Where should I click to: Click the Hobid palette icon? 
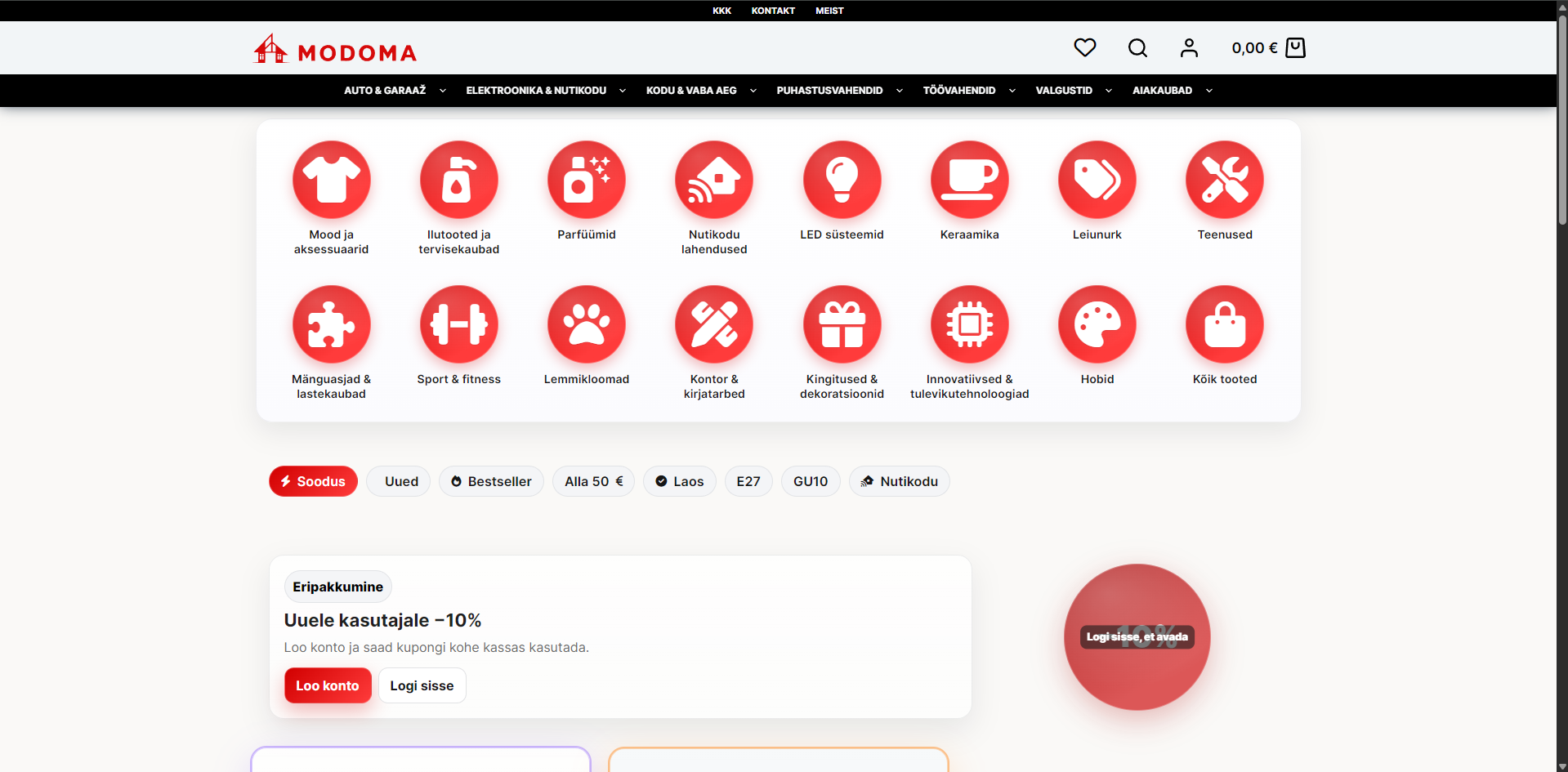(1097, 324)
